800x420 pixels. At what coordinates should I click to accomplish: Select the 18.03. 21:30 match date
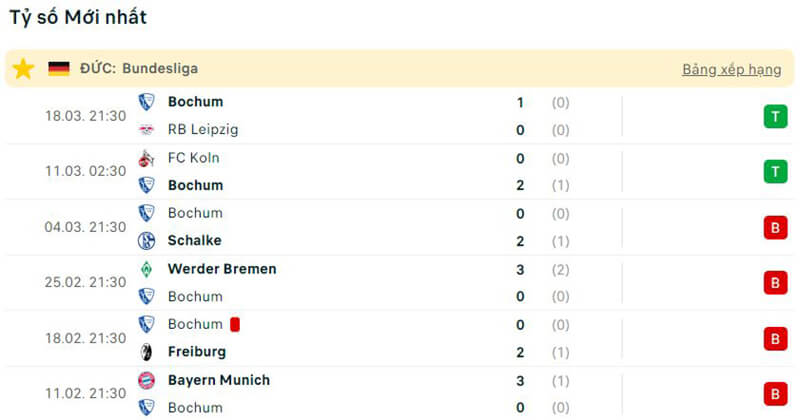(x=85, y=116)
